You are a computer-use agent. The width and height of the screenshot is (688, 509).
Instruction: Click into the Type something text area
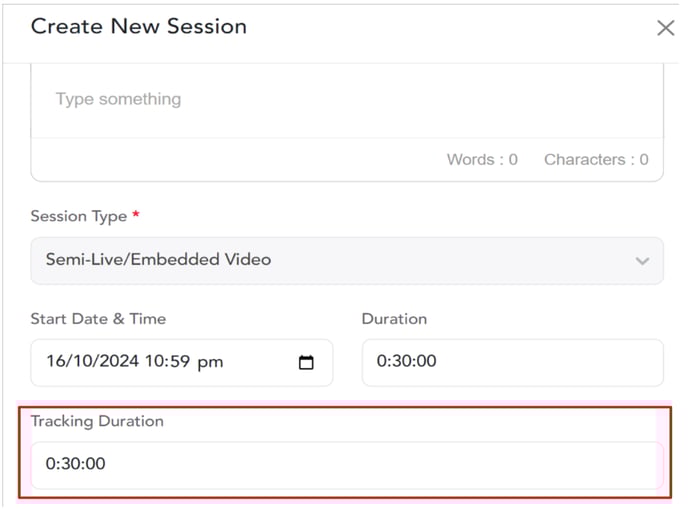coord(347,100)
